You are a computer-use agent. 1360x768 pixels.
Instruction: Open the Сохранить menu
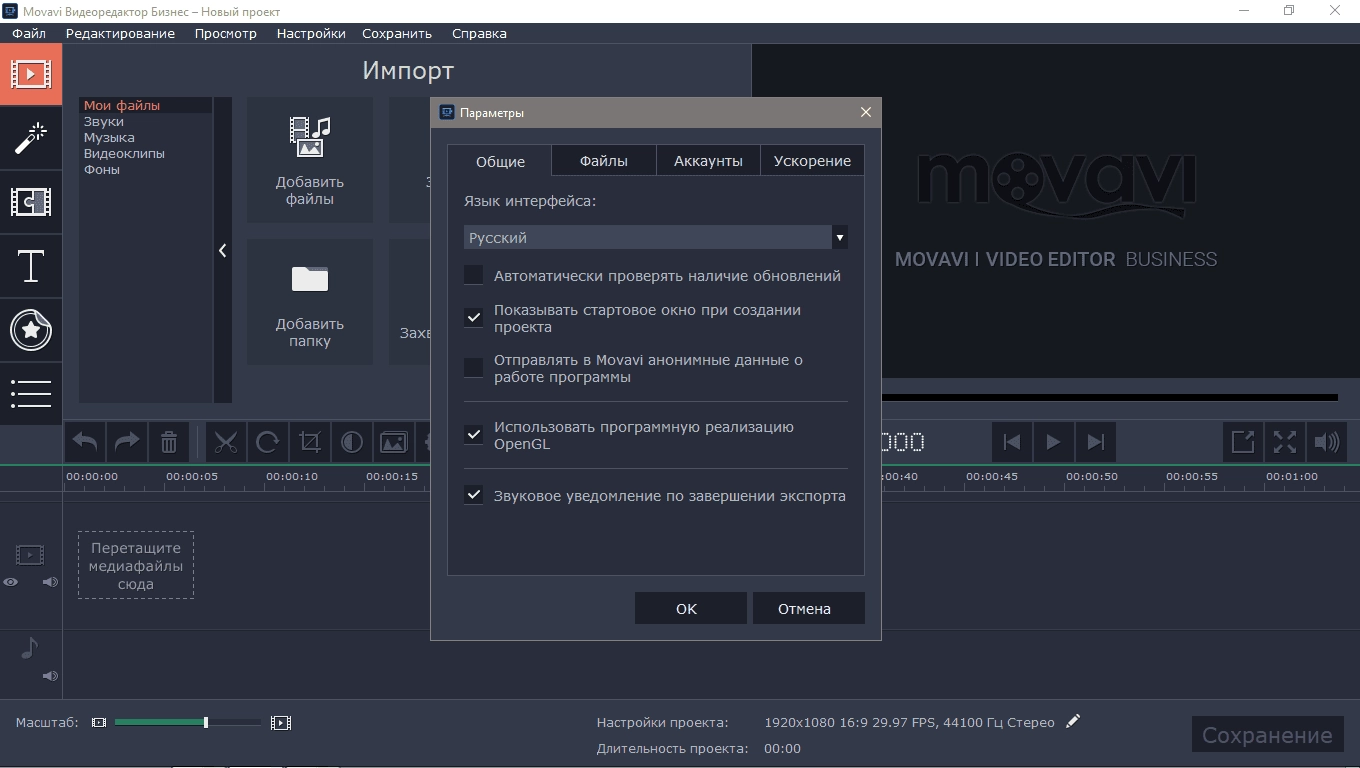[397, 33]
